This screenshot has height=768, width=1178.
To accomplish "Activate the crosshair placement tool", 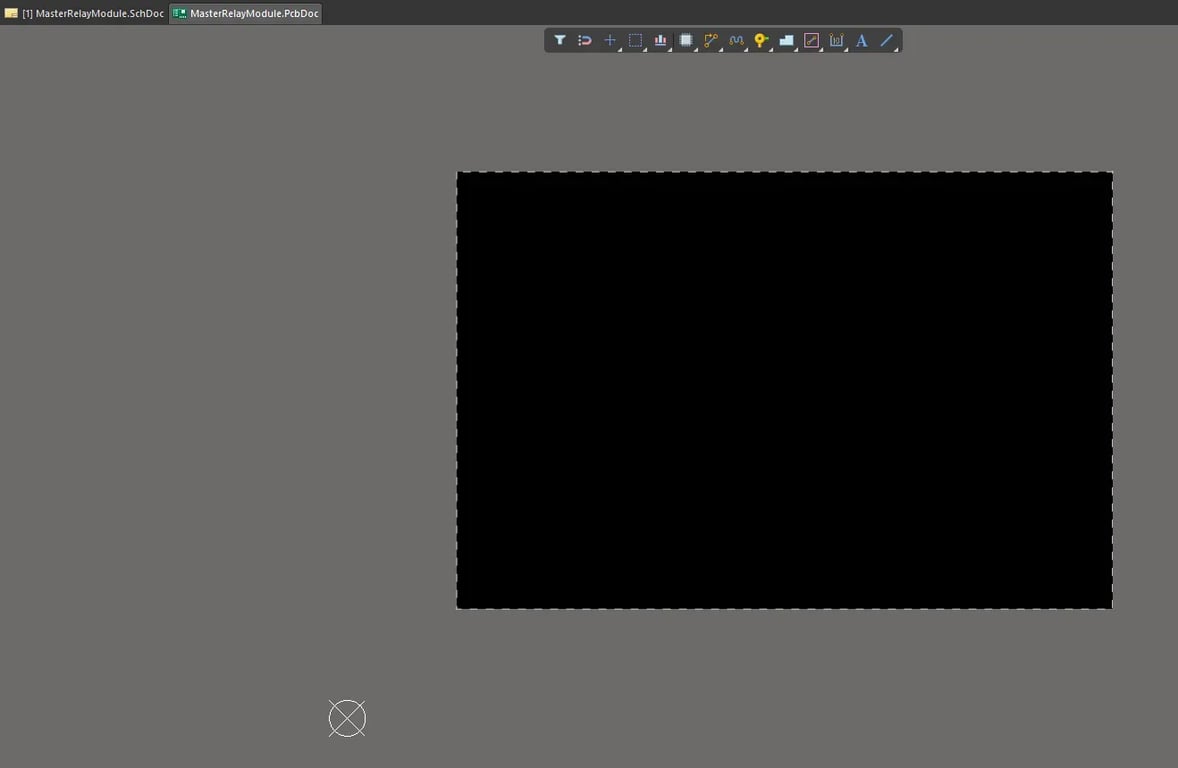I will 610,40.
